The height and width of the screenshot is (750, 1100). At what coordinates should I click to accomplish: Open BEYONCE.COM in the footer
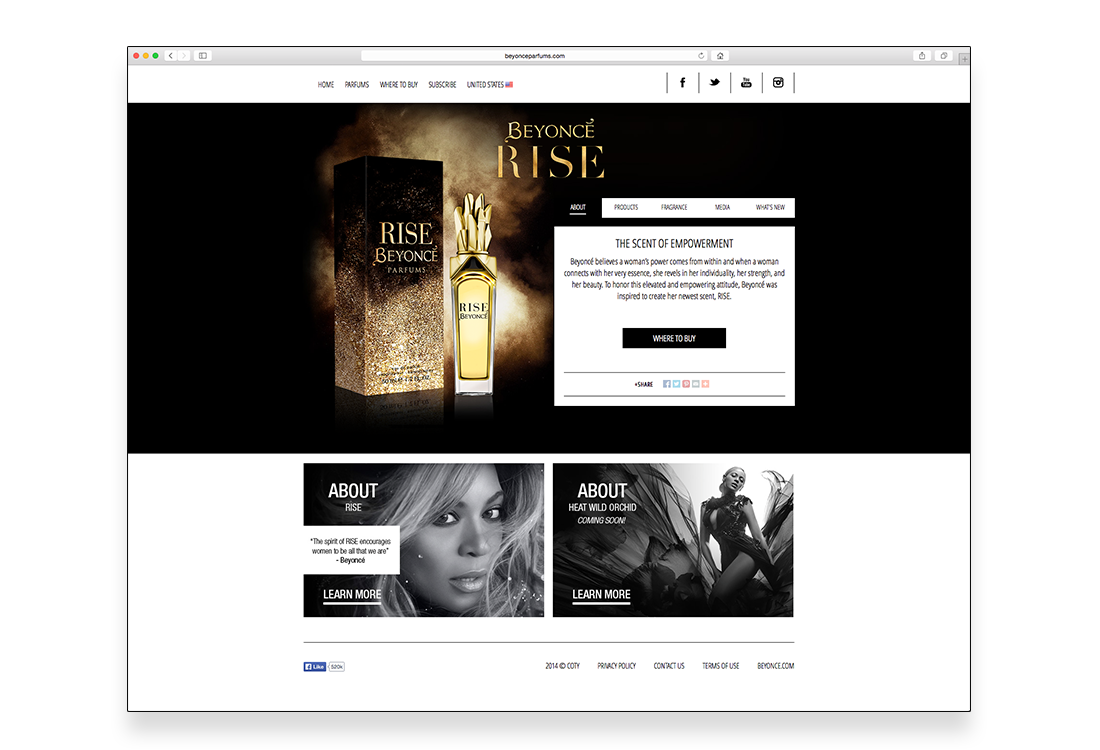(776, 666)
